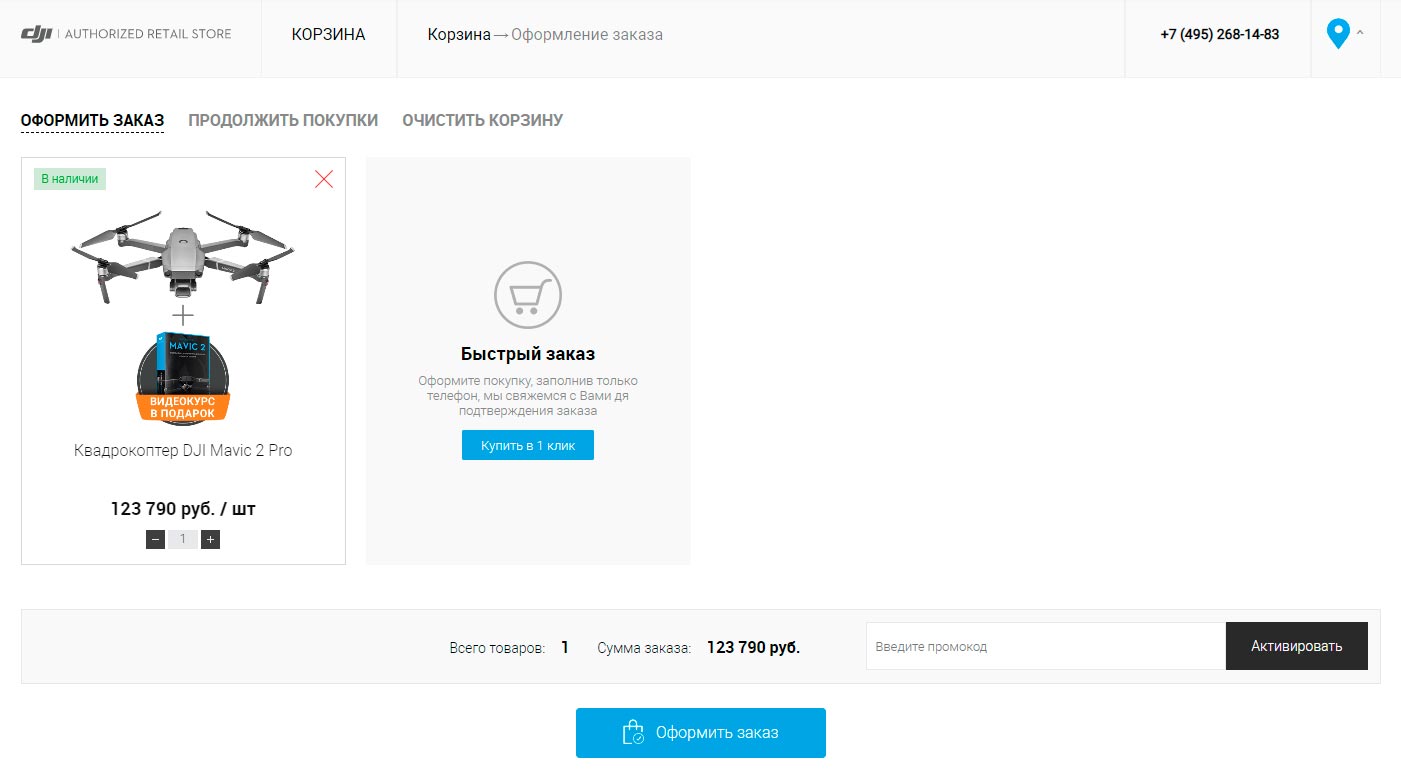Screen dimensions: 1401x773
Task: Open the ПРОДОЛЖИТЬ ПОКУПКИ link
Action: (283, 121)
